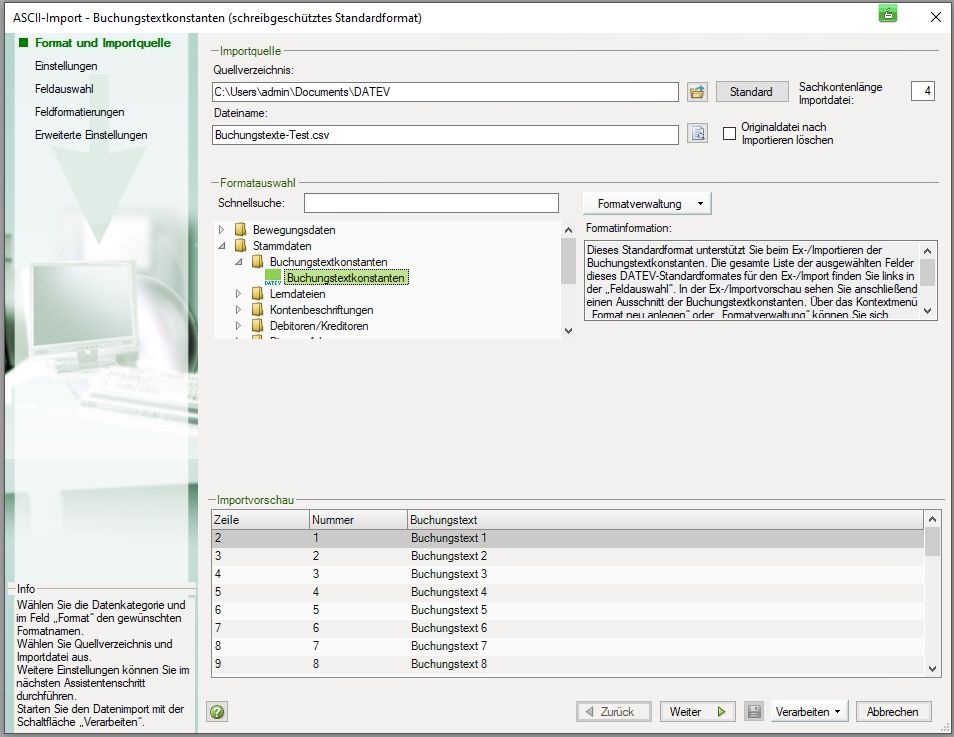Click the save diskette icon next to Weiter
The image size is (954, 737).
(x=754, y=711)
